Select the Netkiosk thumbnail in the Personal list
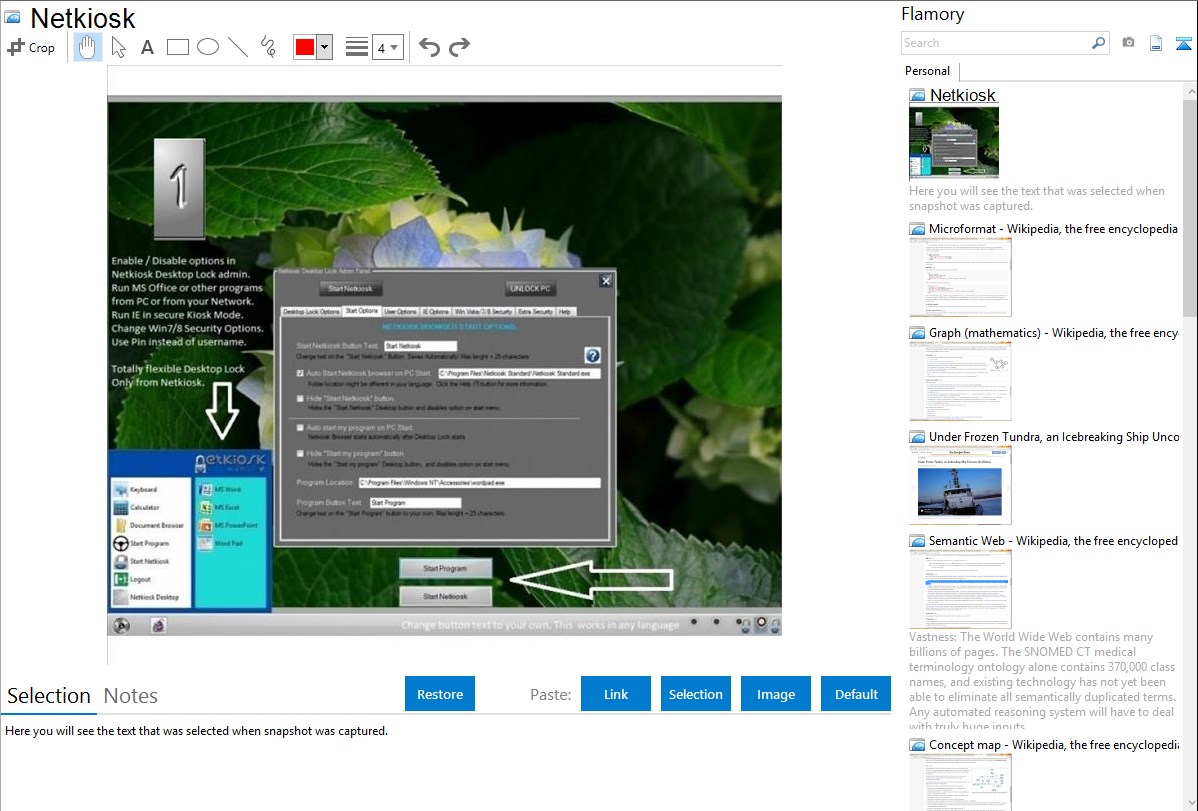Screen dimensions: 1198x811 pyautogui.click(x=954, y=143)
